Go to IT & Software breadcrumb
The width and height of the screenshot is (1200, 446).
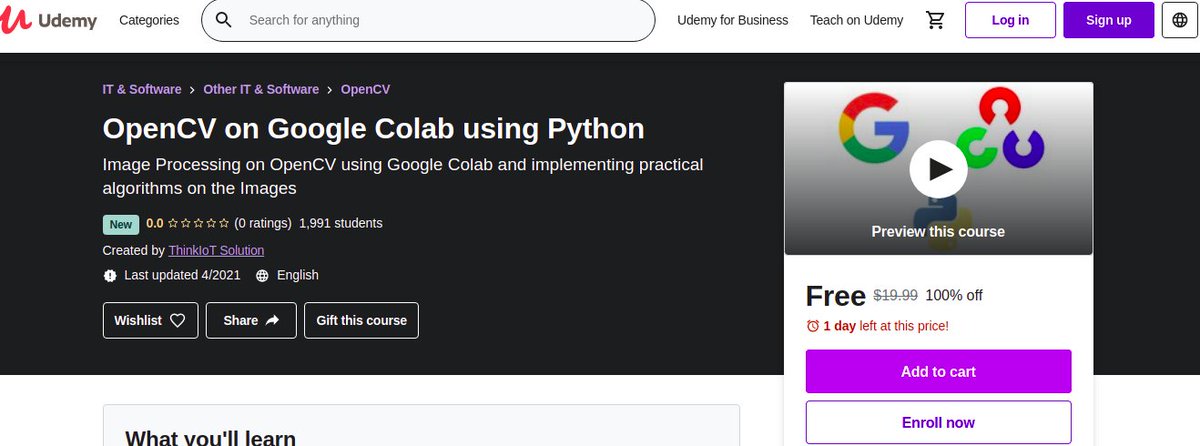coord(142,89)
